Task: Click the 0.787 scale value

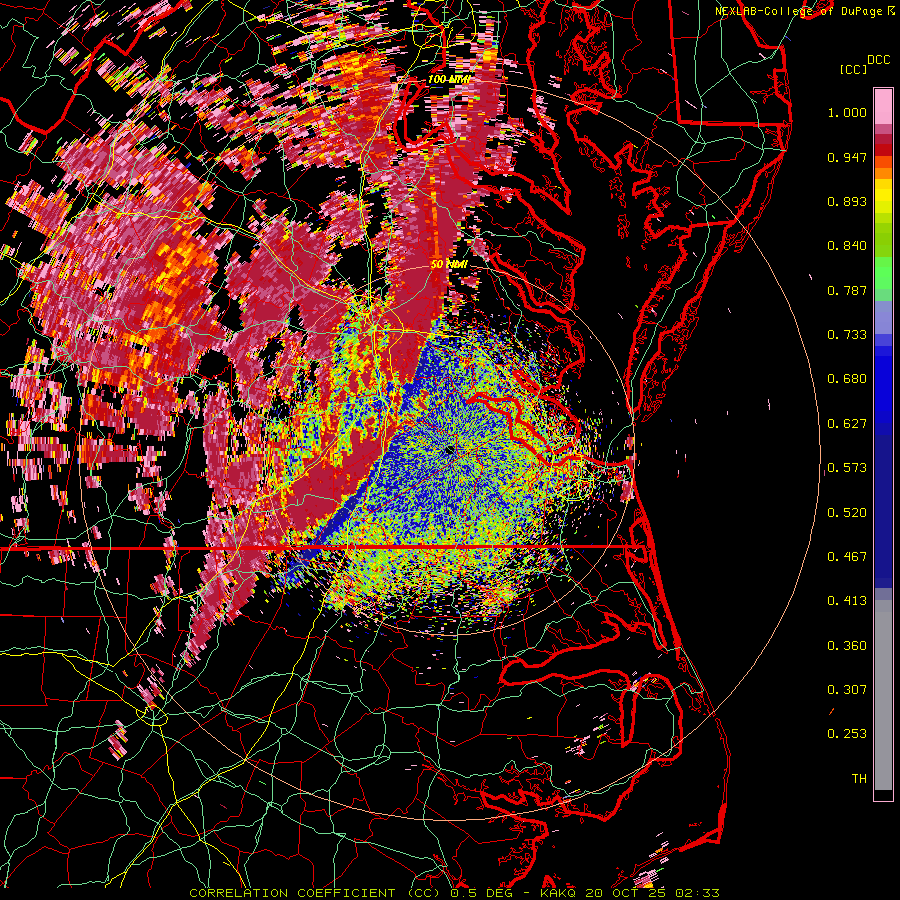Action: pos(847,290)
